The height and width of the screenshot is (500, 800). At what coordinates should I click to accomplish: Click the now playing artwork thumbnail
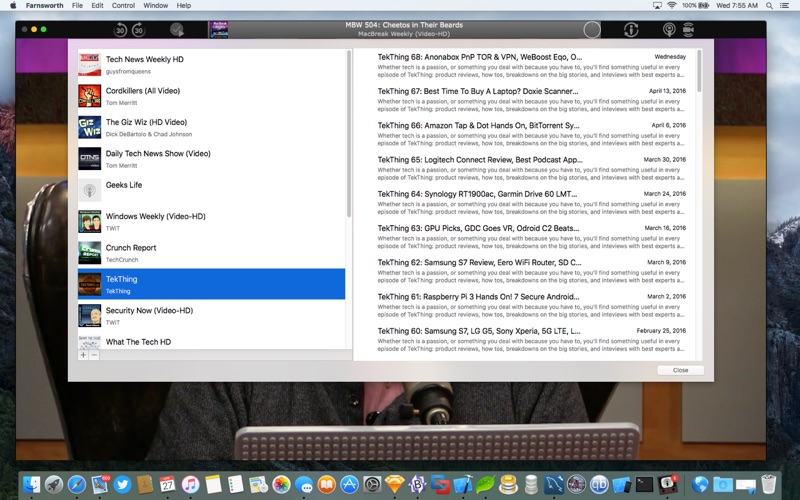(217, 30)
